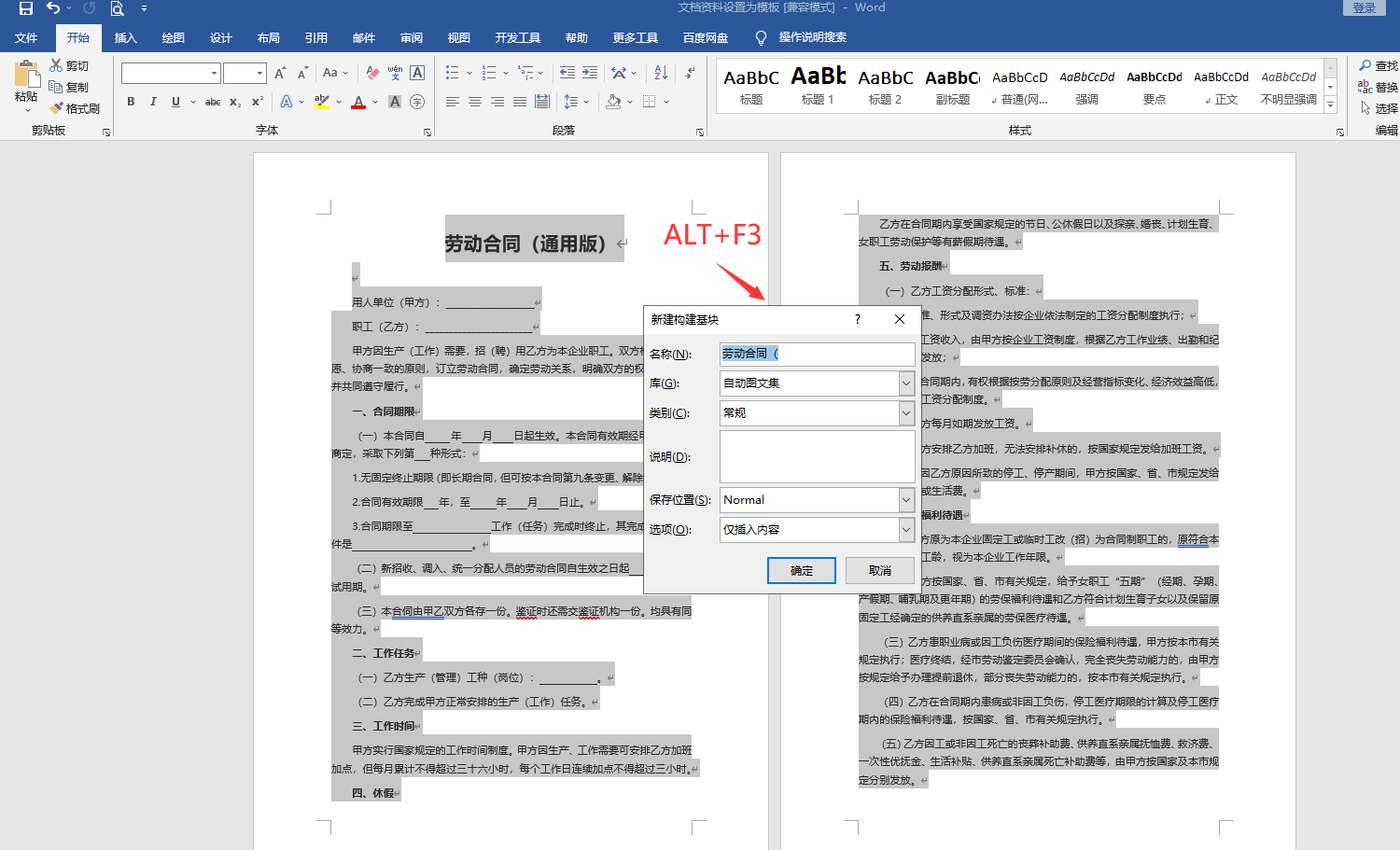The height and width of the screenshot is (850, 1400).
Task: Toggle show/hide paragraph marks
Action: pyautogui.click(x=690, y=73)
